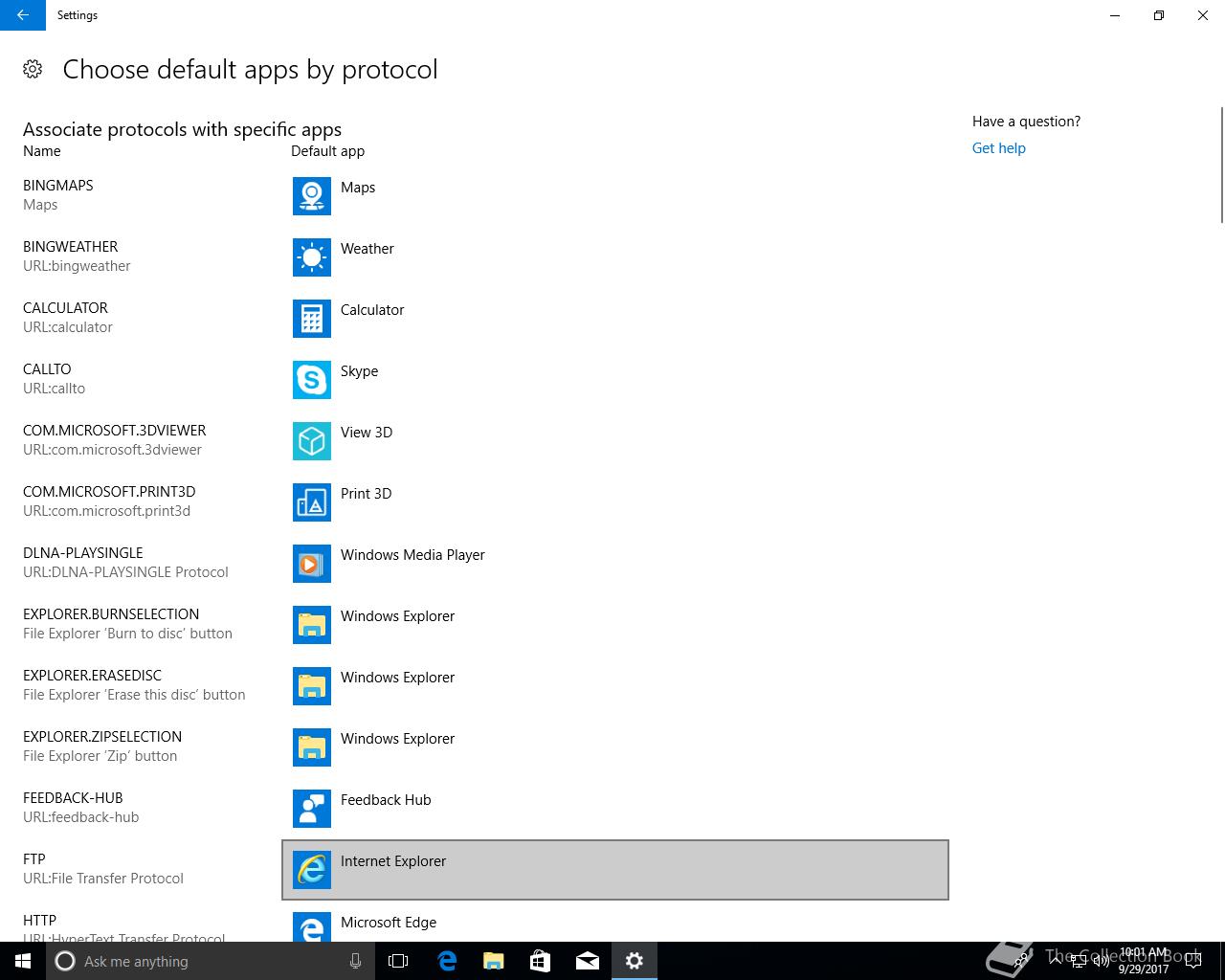Click the Cortana microphone icon
This screenshot has width=1225, height=980.
click(355, 961)
